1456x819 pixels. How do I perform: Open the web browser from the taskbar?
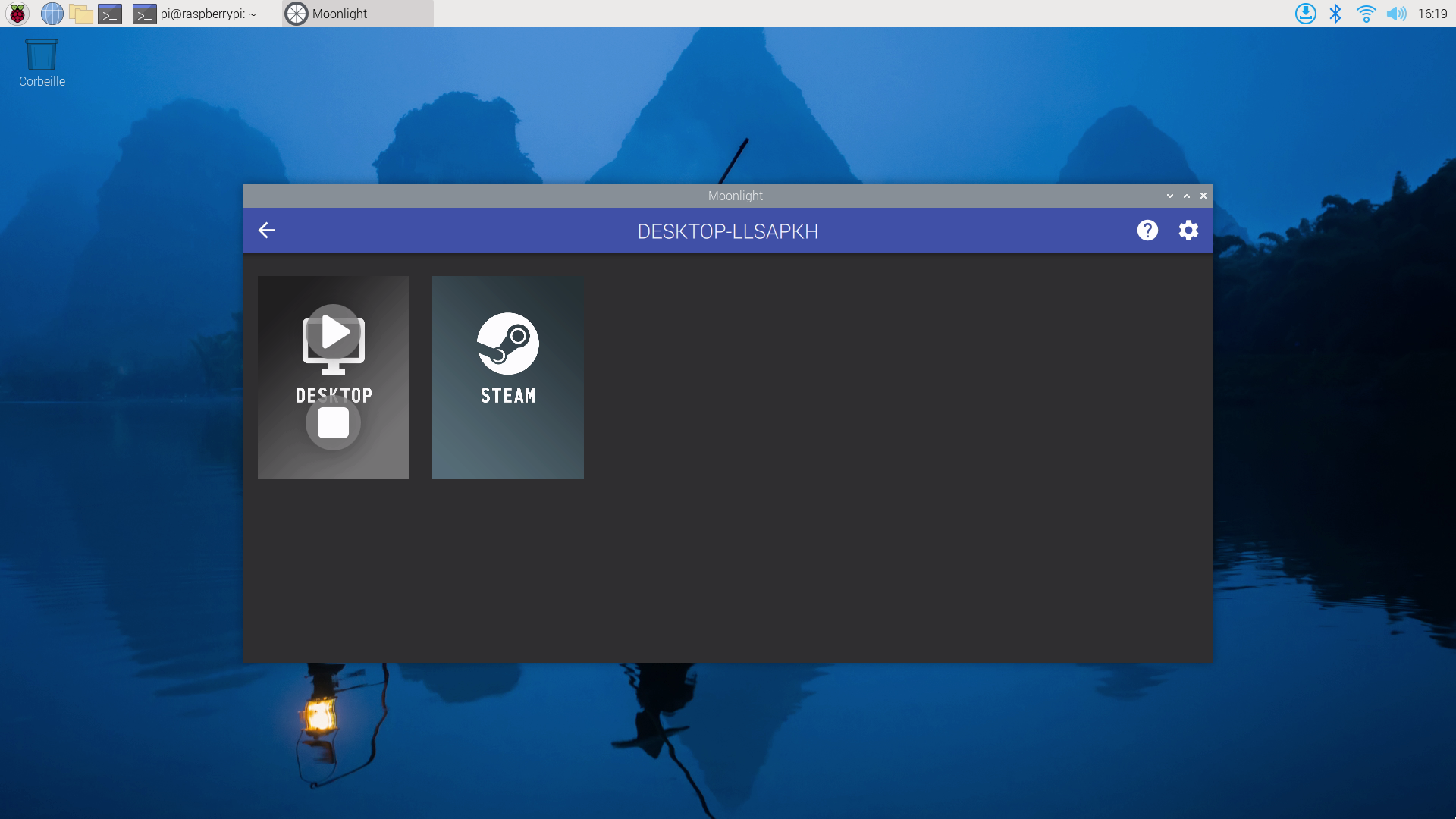tap(52, 13)
